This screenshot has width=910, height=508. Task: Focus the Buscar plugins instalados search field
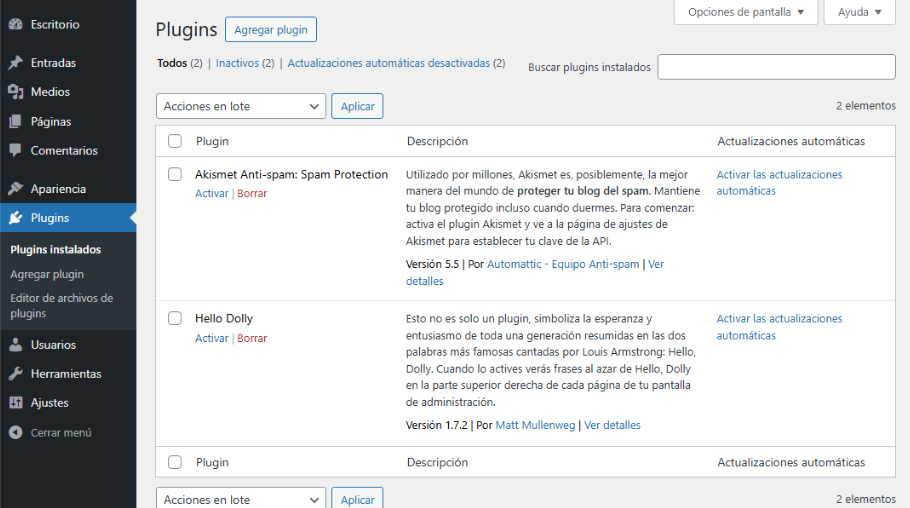point(776,67)
